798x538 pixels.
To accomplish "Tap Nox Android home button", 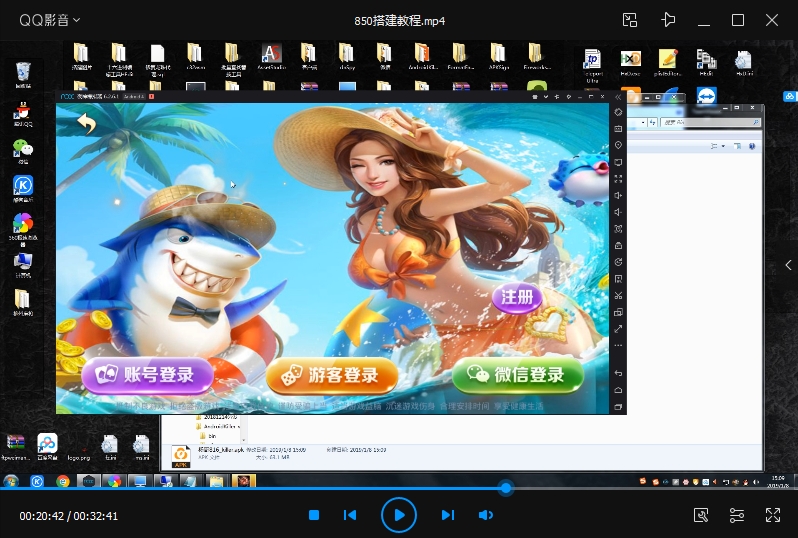I will 618,390.
